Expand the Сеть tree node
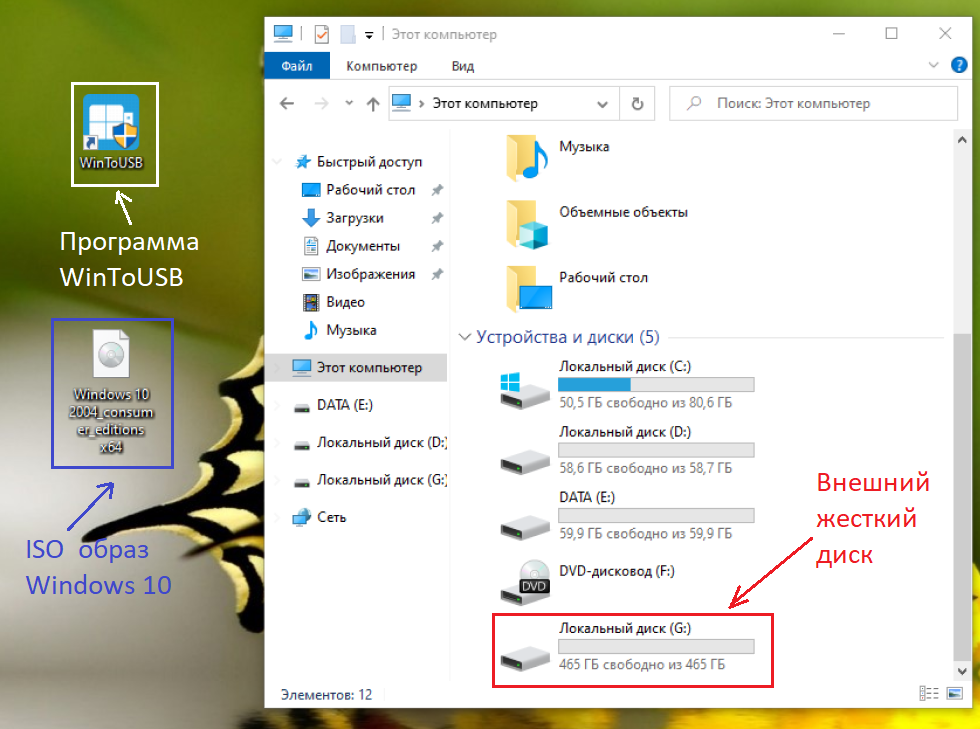980x729 pixels. click(x=277, y=517)
